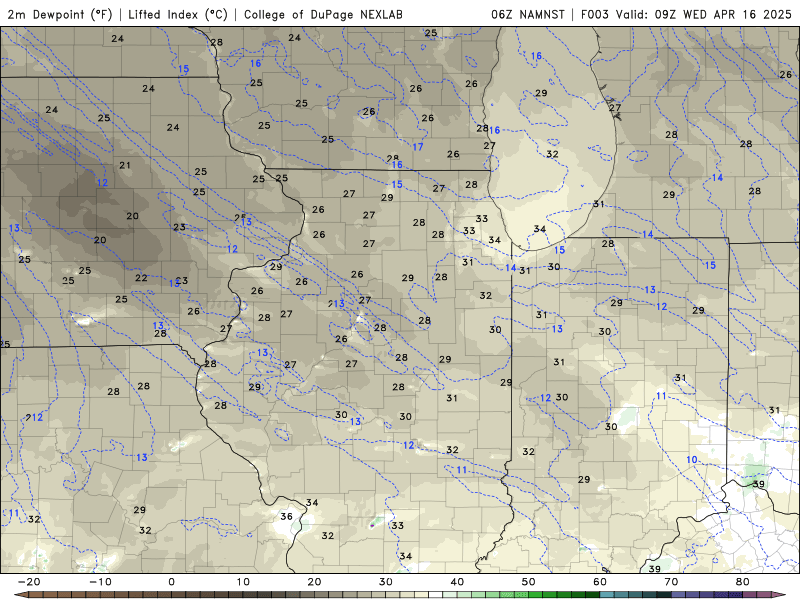Click the blue lifted index contour label "10"
The image size is (800, 600).
pos(691,460)
